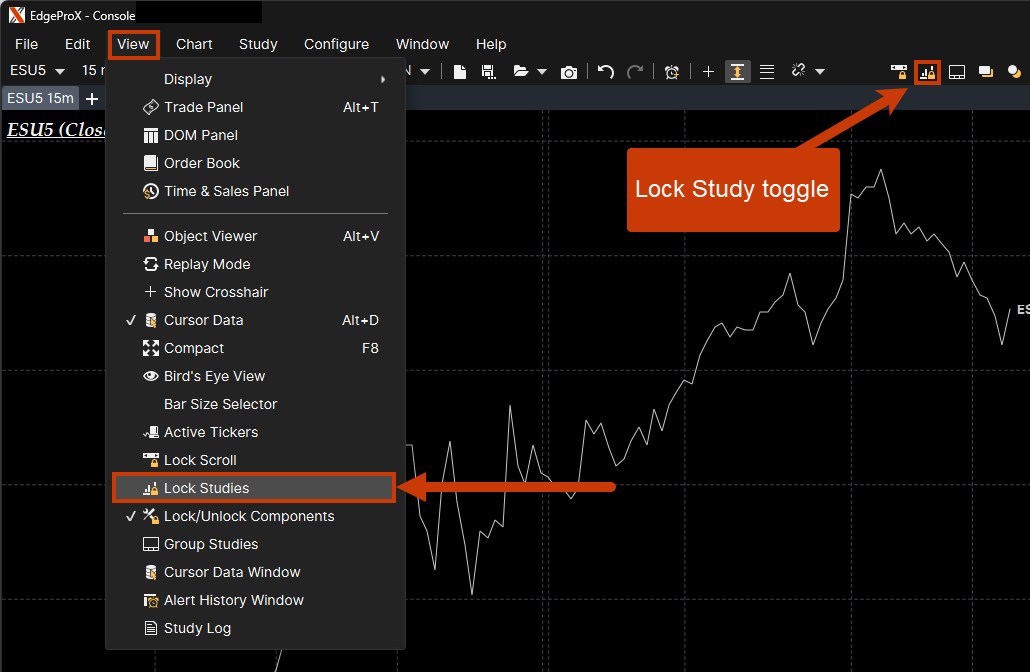This screenshot has width=1030, height=672.
Task: Enable Lock Studies from the View menu
Action: (x=206, y=488)
